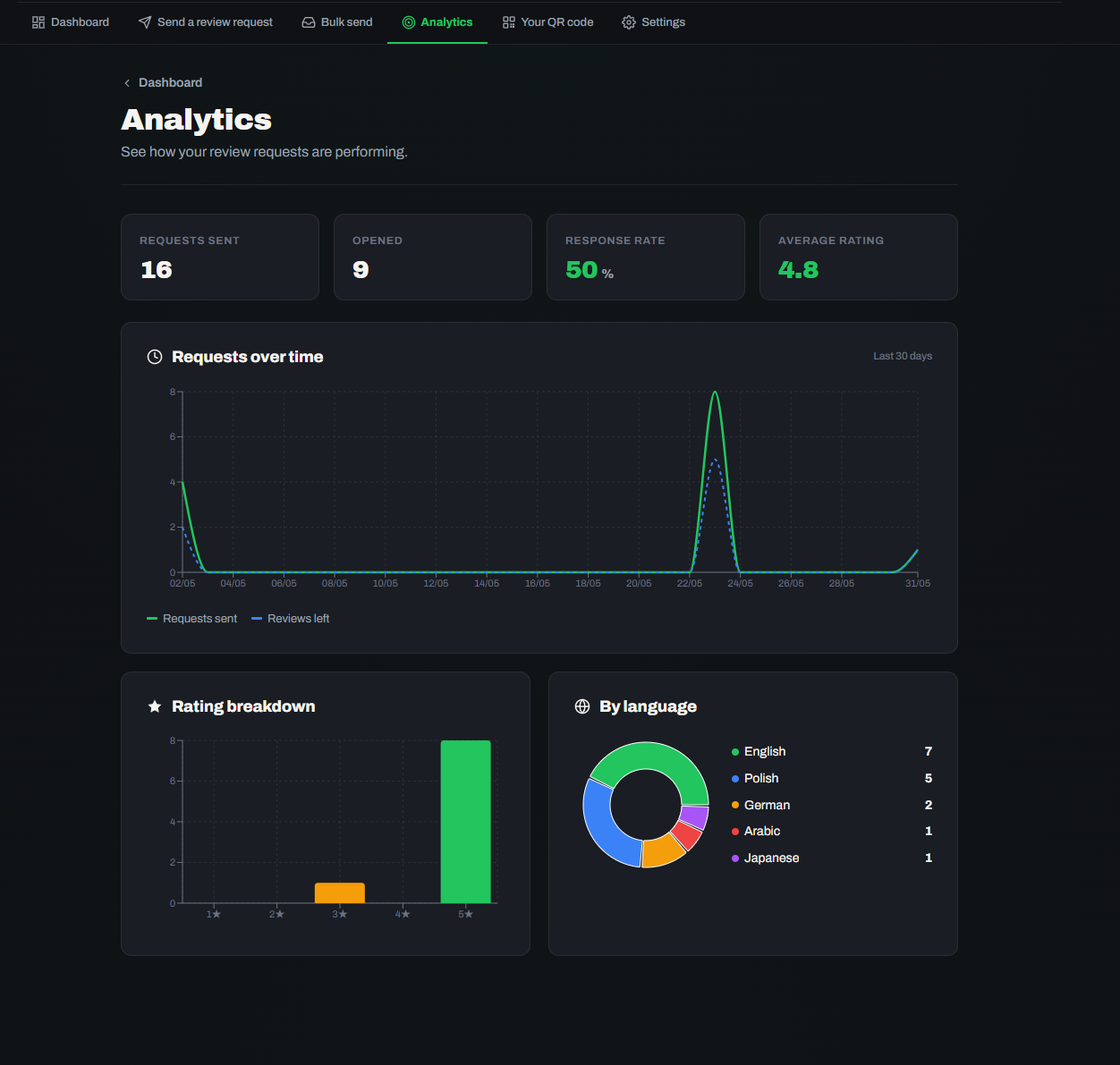Screen dimensions: 1120x1065
Task: Click the "Requests over time" heading
Action: point(248,357)
